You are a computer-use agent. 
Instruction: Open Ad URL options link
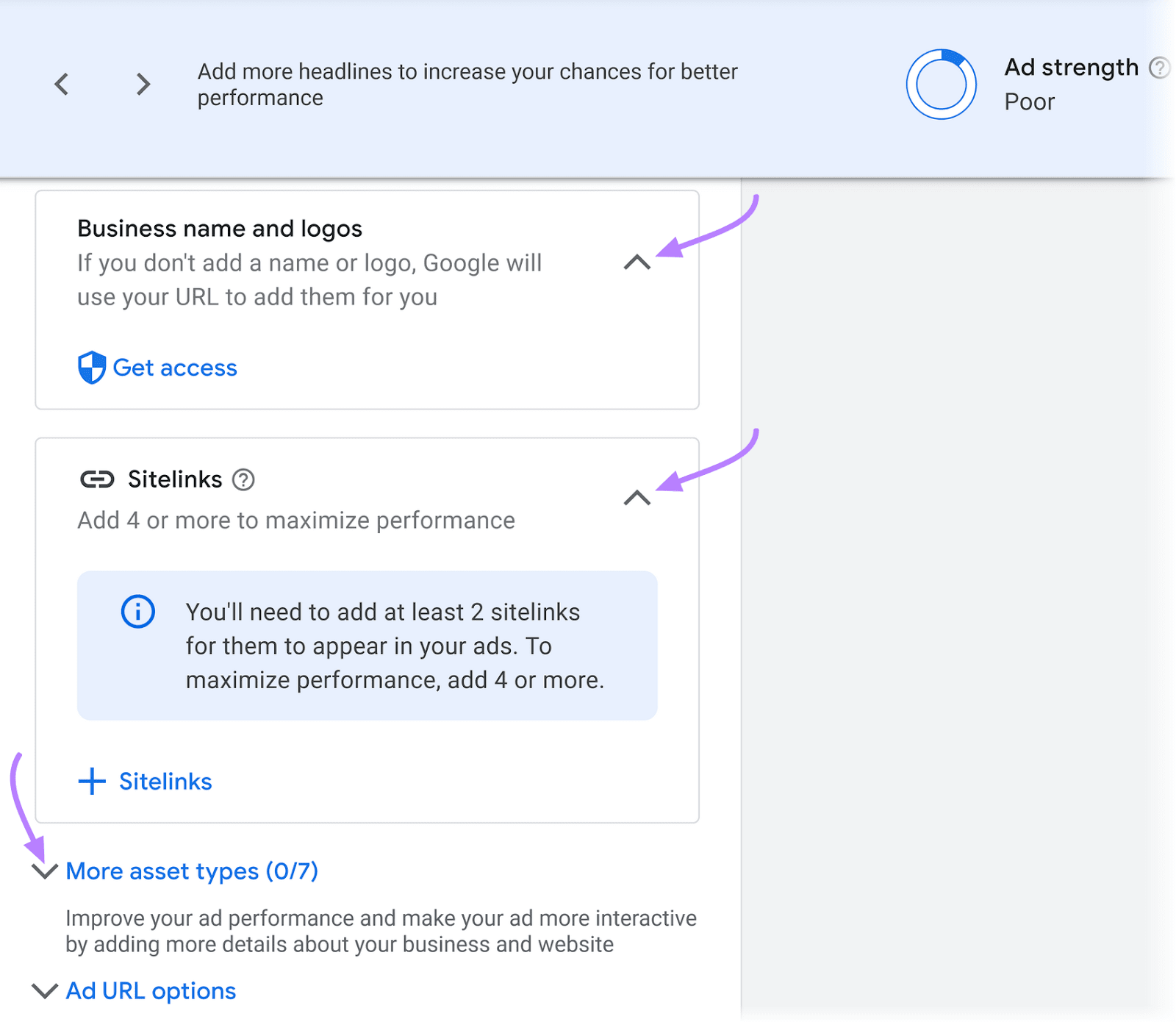151,991
